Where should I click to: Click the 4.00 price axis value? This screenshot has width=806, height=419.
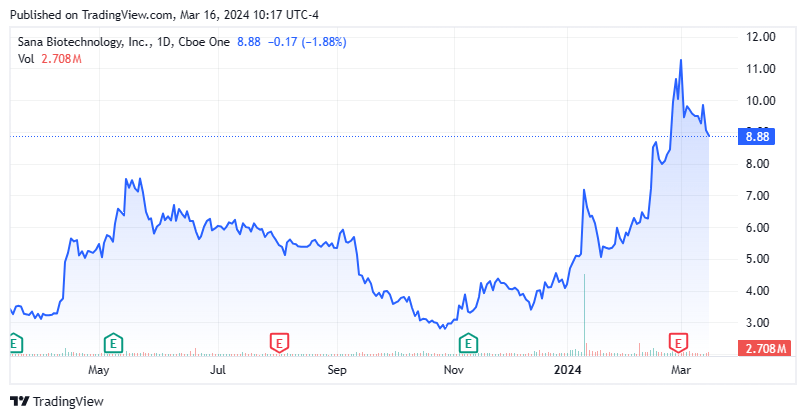pyautogui.click(x=758, y=291)
